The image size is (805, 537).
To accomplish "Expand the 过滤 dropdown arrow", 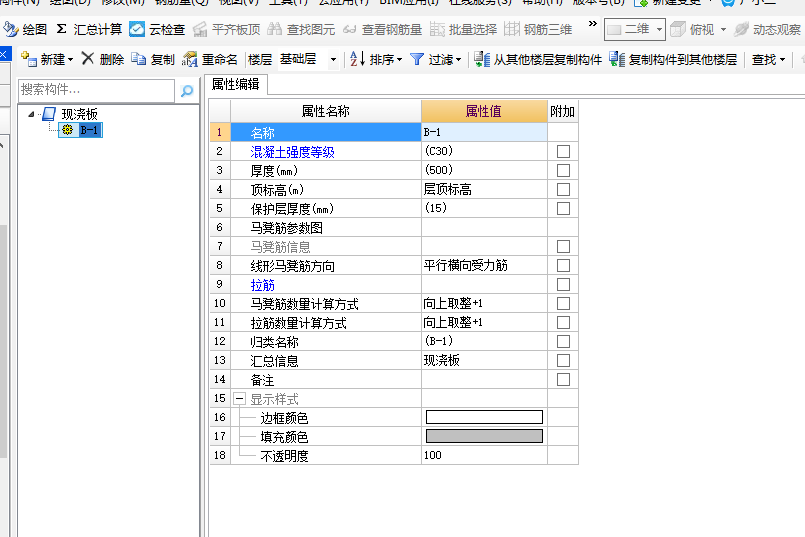I will pyautogui.click(x=458, y=60).
